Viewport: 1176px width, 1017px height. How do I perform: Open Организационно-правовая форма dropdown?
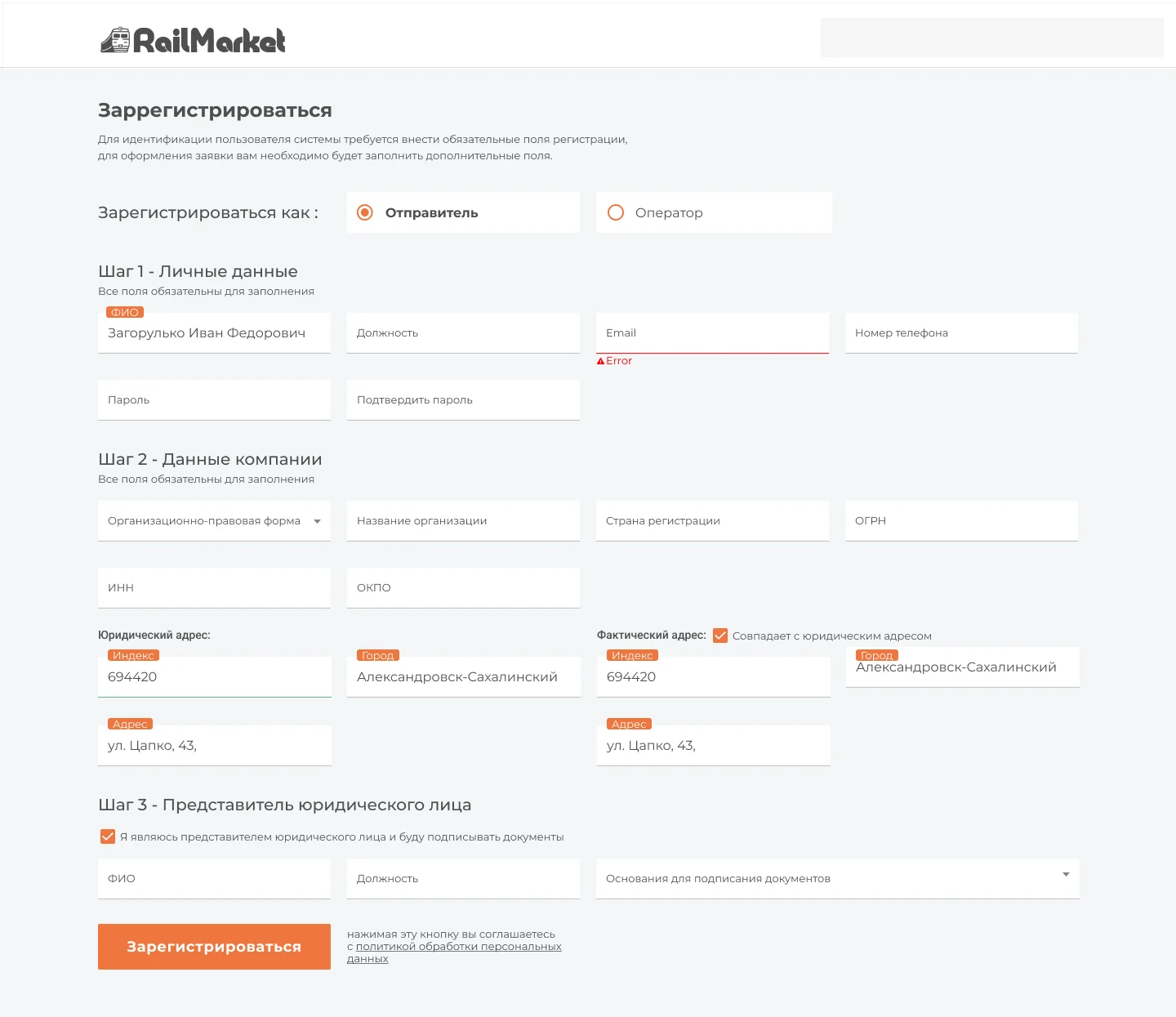(x=214, y=521)
